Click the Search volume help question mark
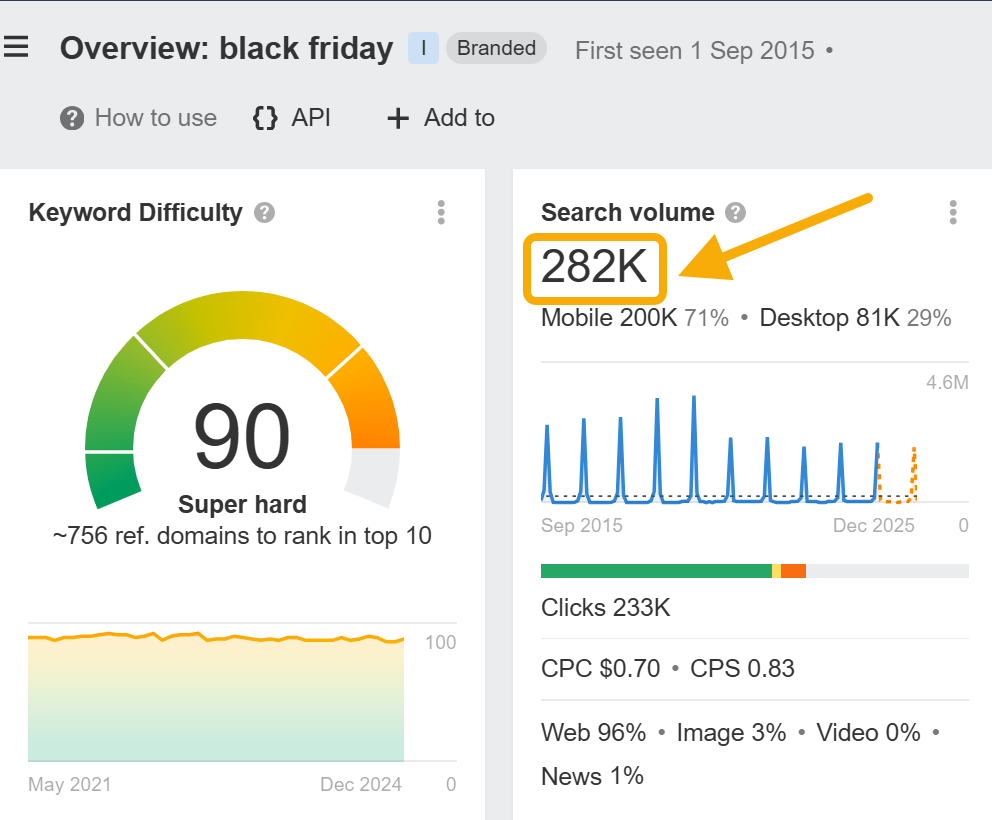This screenshot has width=992, height=820. tap(735, 213)
